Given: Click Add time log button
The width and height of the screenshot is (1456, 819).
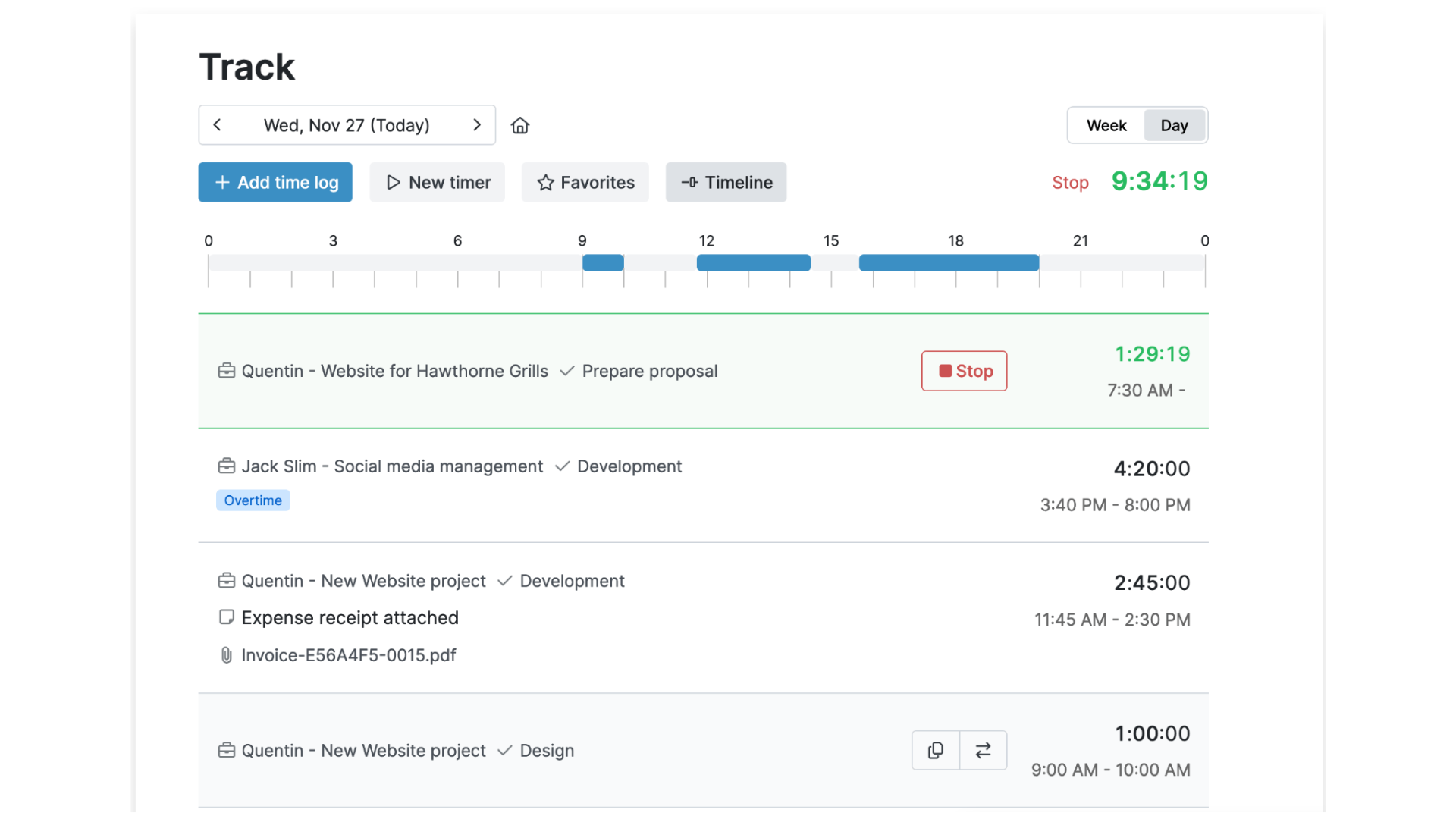Looking at the screenshot, I should click(275, 182).
